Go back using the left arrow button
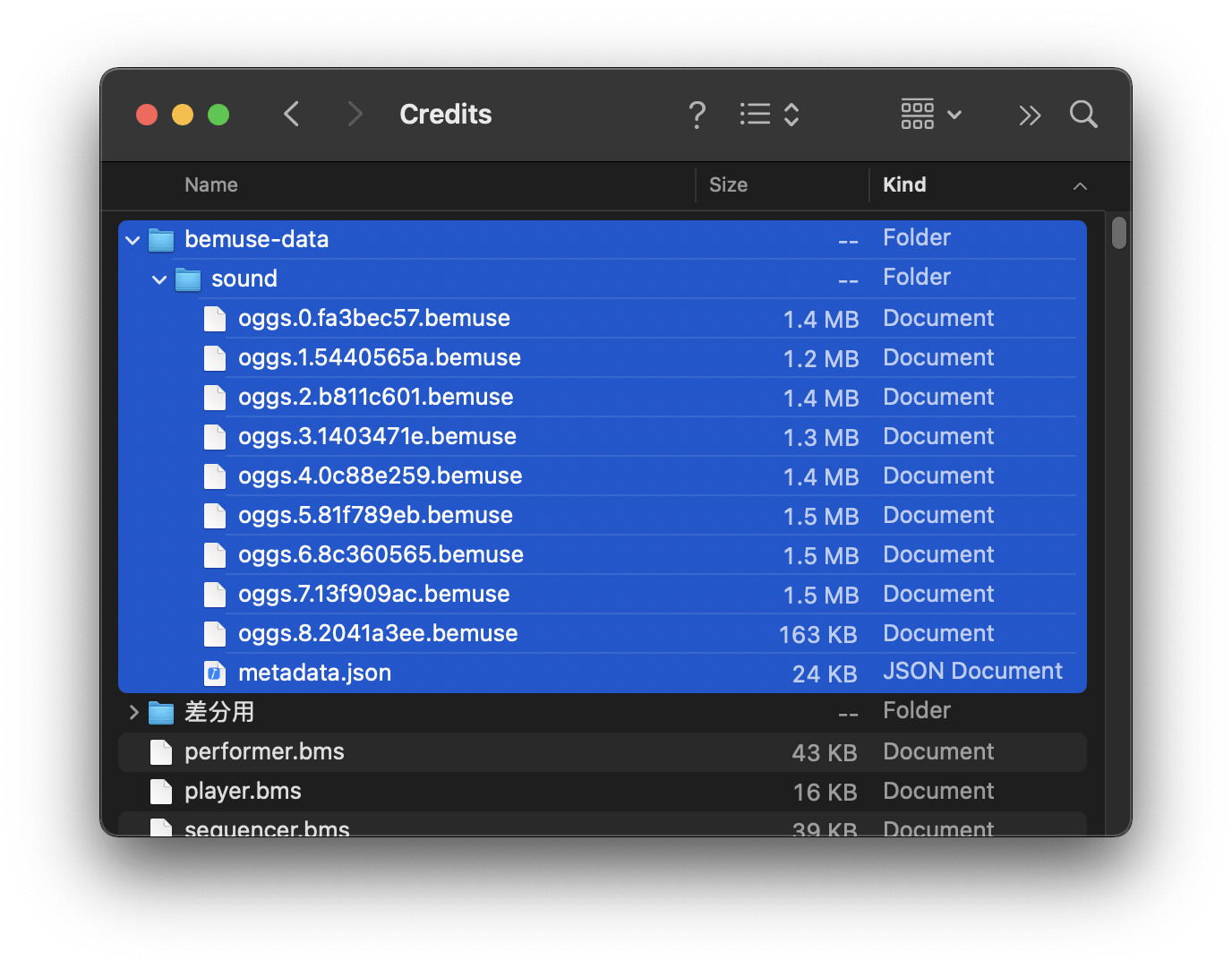The image size is (1232, 969). pyautogui.click(x=292, y=114)
